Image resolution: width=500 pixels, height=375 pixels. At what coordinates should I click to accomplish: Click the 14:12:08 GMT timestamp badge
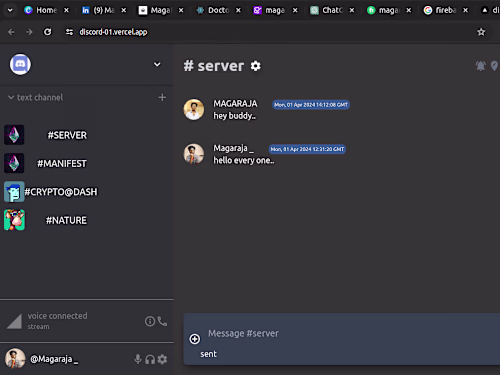311,105
